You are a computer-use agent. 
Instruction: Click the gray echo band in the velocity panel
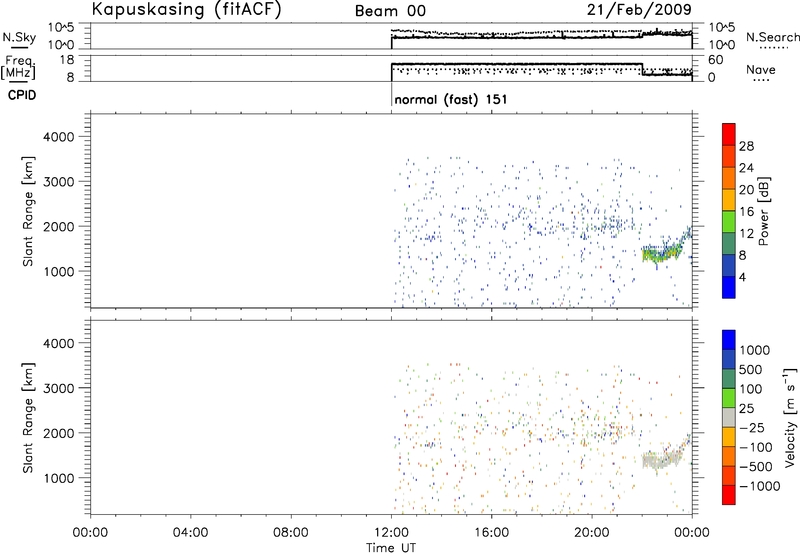[x=662, y=460]
